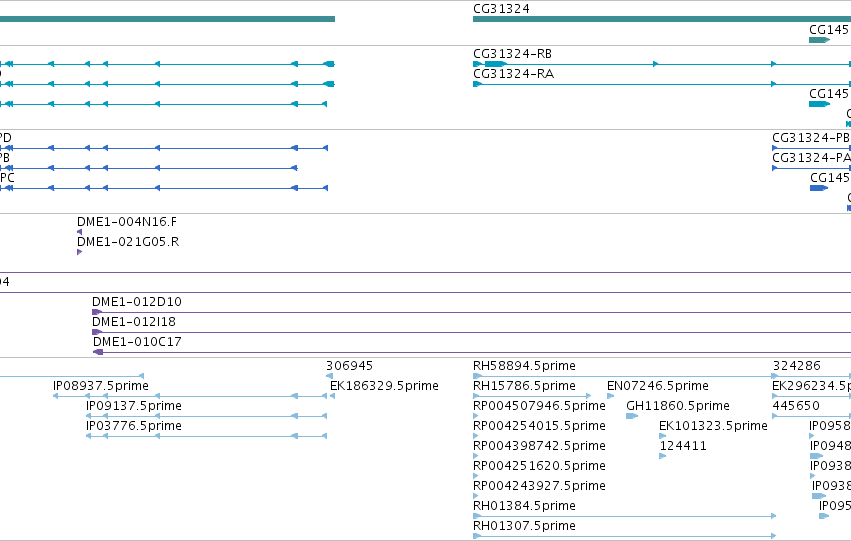
Task: Click the CG31324-RB transcript label
Action: point(512,54)
